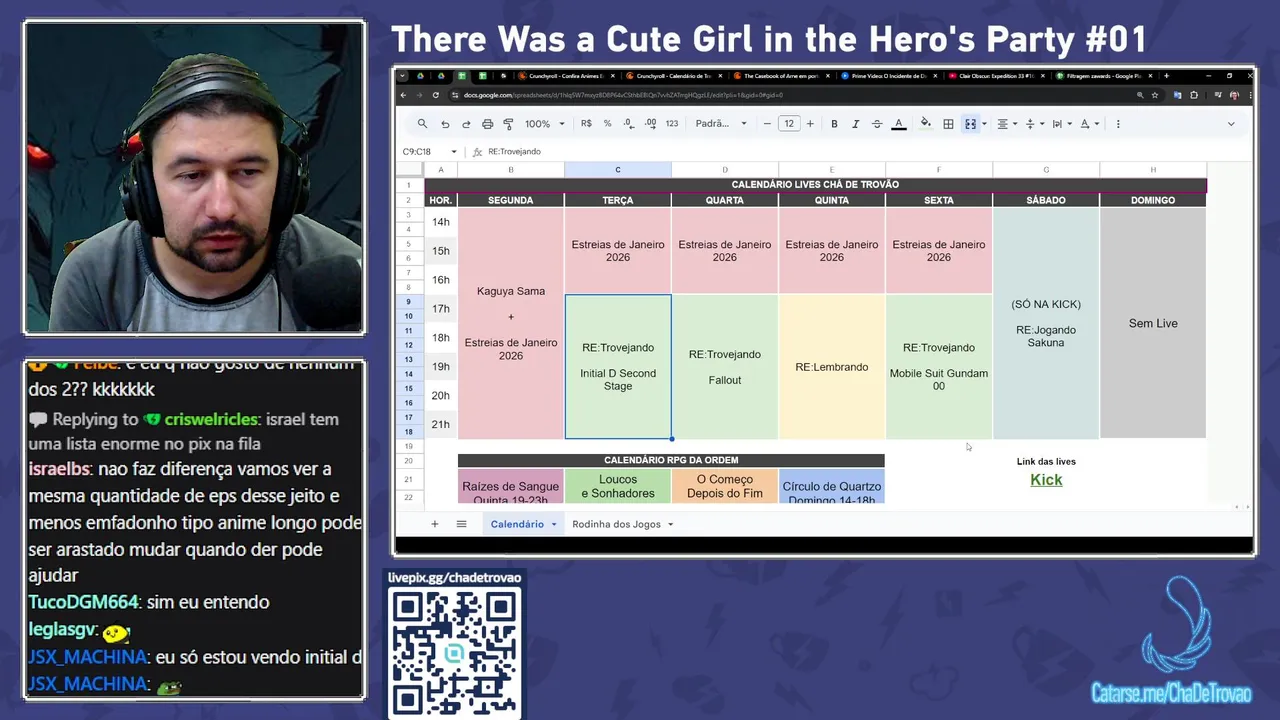The image size is (1280, 720).
Task: Toggle merge cells button
Action: click(970, 124)
